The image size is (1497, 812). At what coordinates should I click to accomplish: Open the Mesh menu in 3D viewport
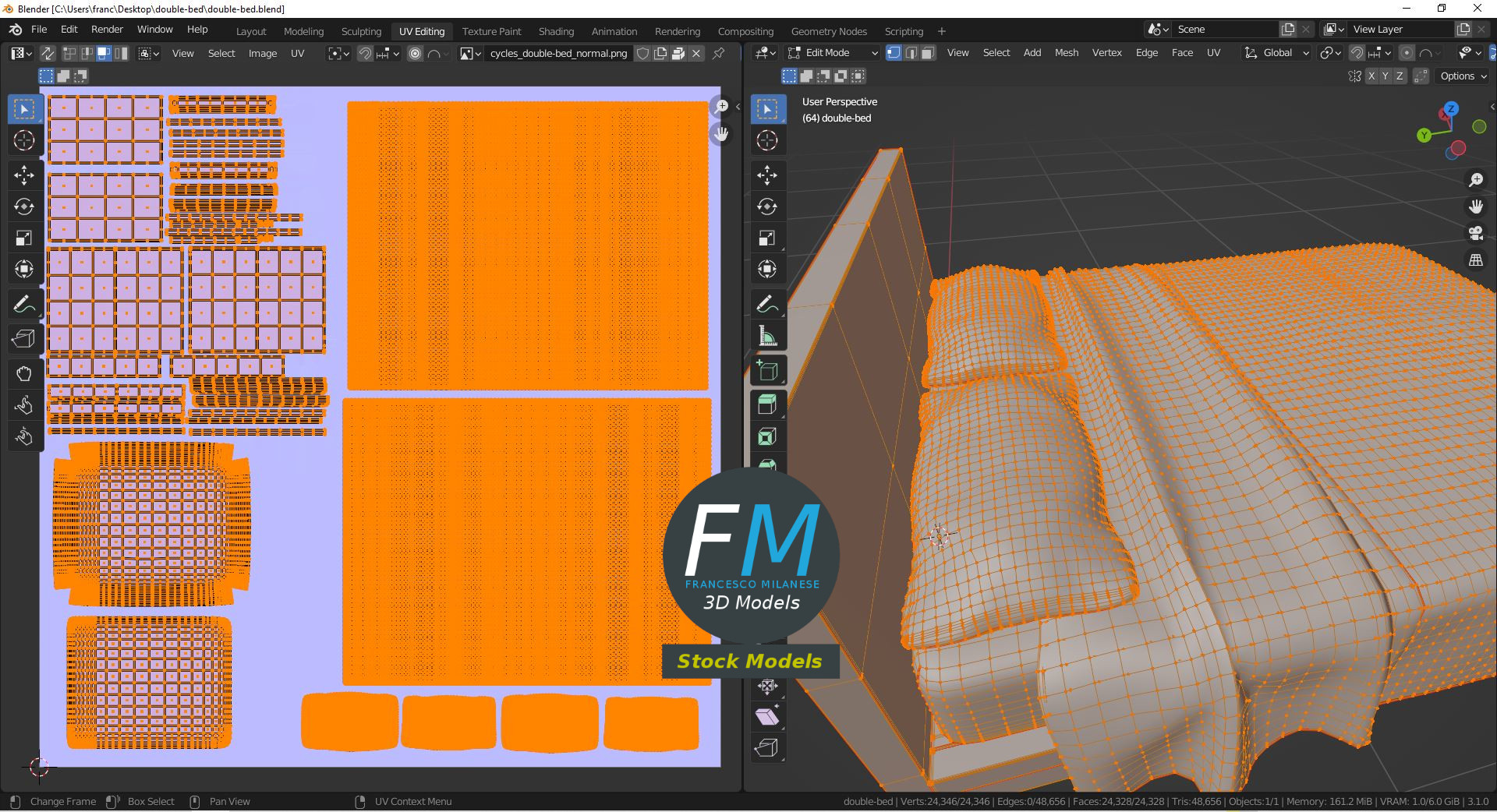point(1067,53)
